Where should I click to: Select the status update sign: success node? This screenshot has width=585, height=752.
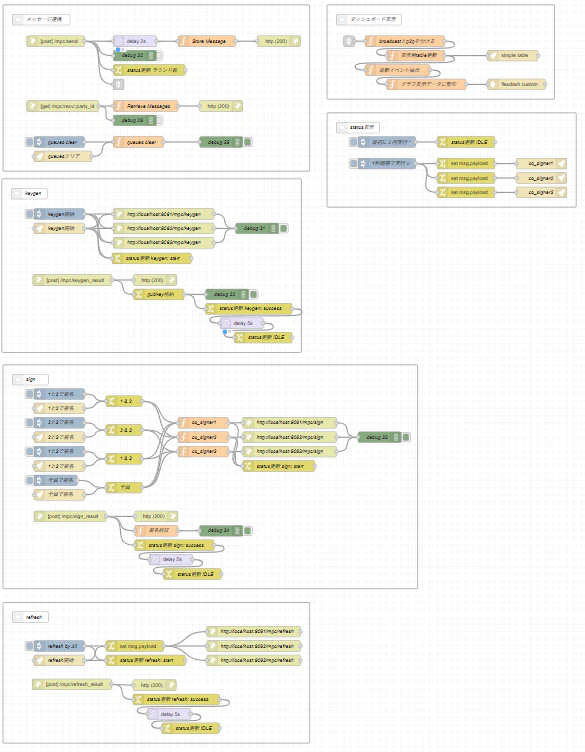click(x=174, y=545)
